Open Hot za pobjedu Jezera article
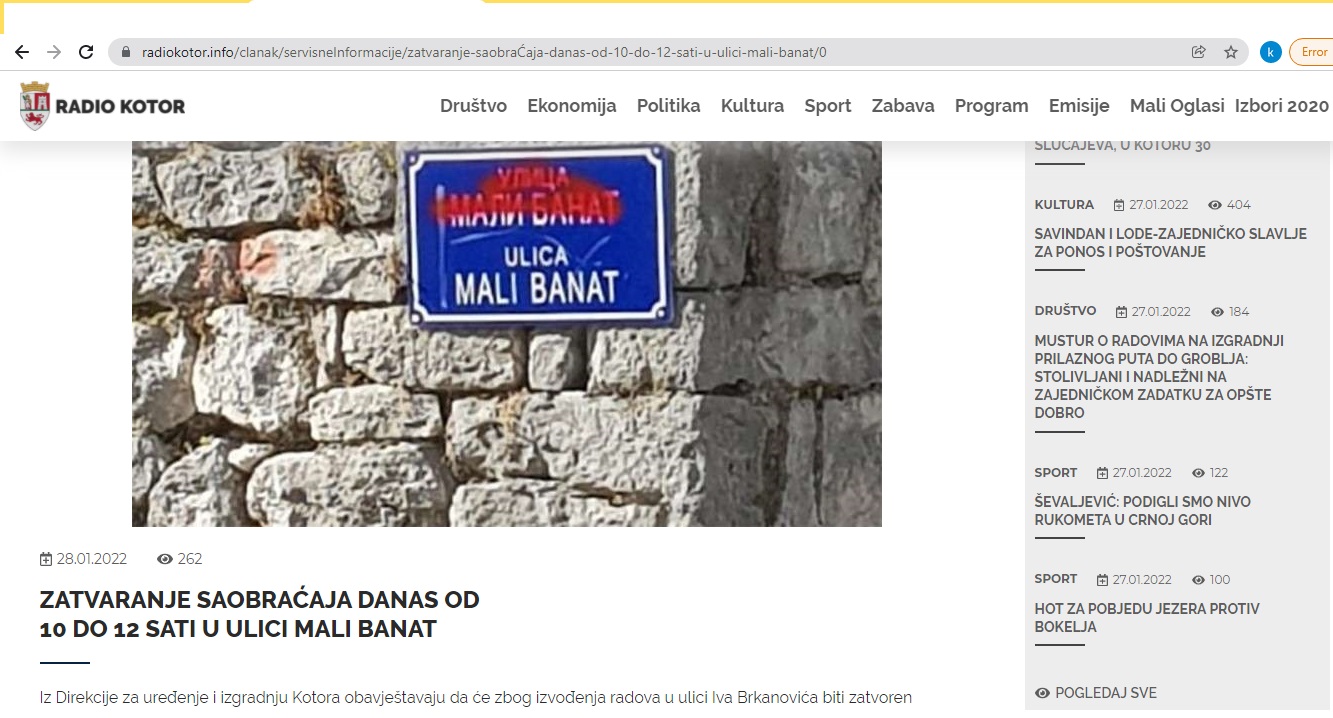This screenshot has width=1333, height=718. [x=1147, y=618]
